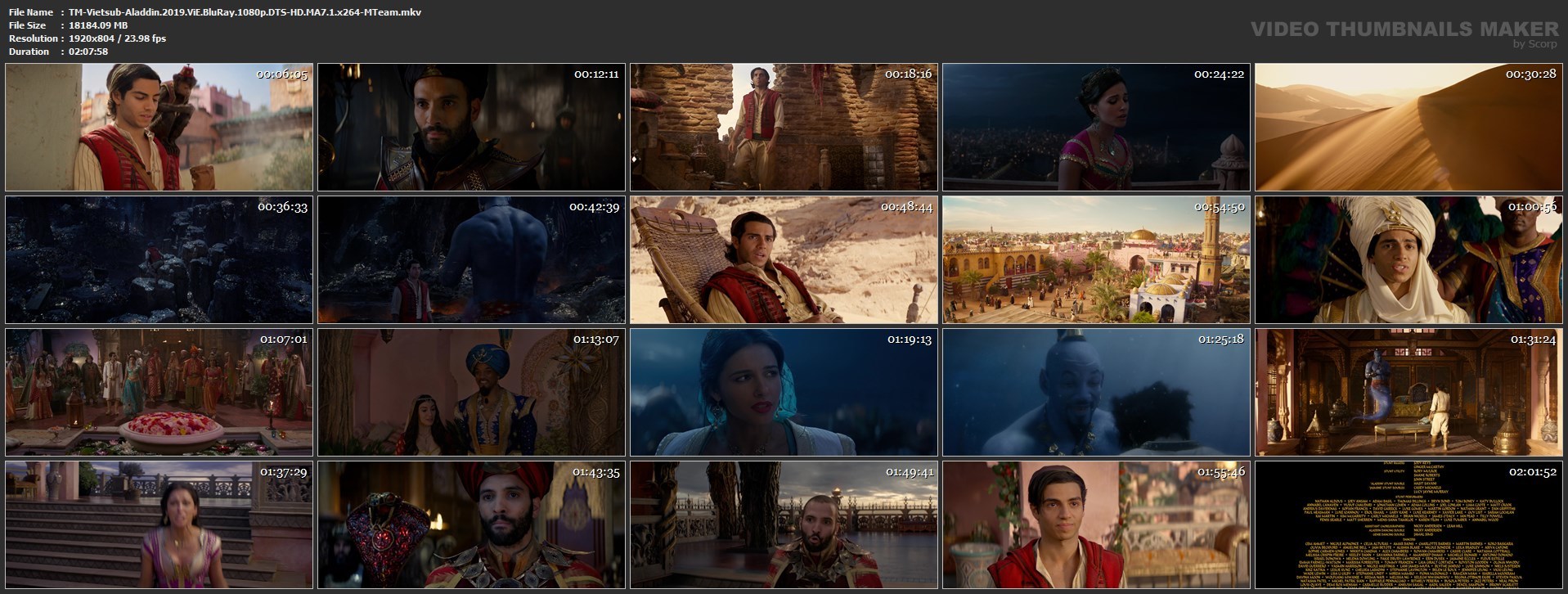Screen dimensions: 1568x594
Task: Select the thumbnail stamped 00:24:22
Action: click(1096, 128)
